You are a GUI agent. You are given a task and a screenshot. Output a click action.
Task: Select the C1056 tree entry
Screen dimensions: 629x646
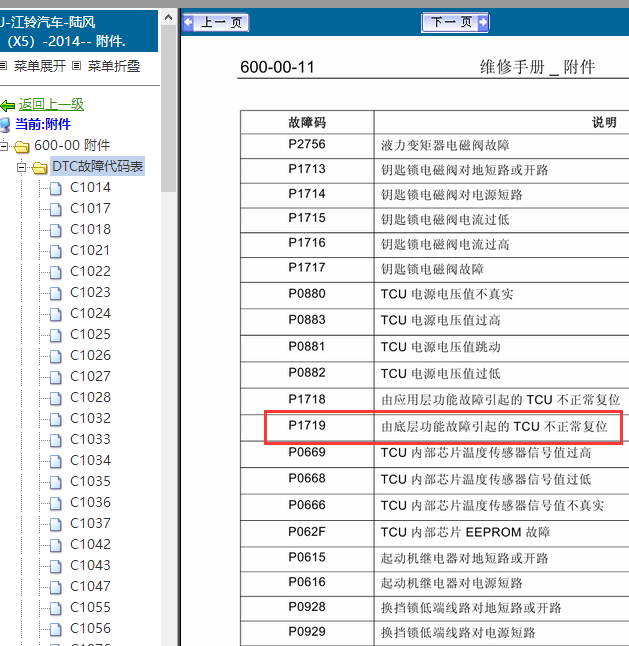90,628
